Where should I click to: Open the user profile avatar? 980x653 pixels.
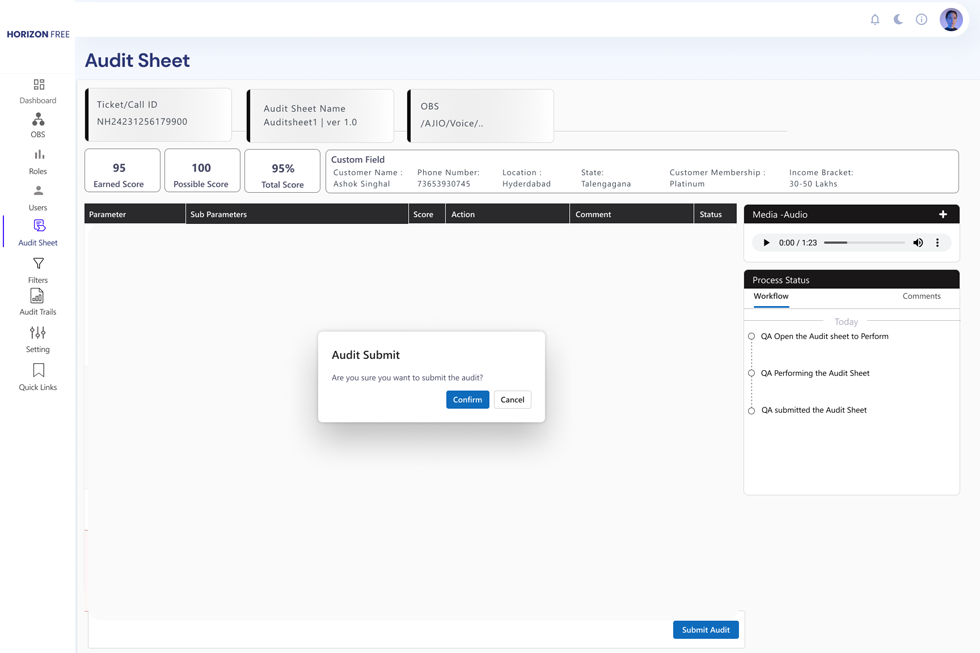point(951,19)
